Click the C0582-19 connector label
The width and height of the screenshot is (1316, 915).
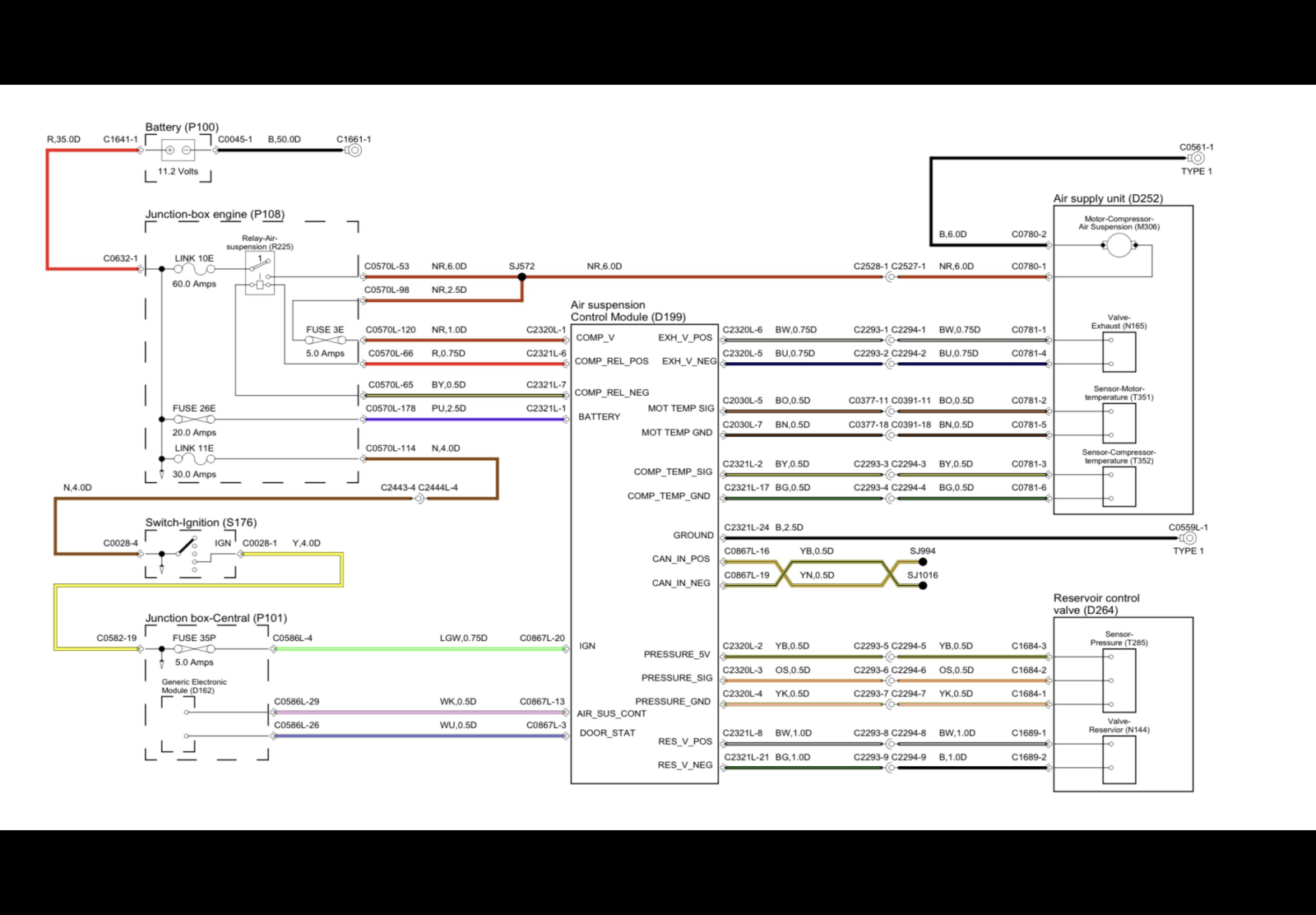tap(117, 638)
